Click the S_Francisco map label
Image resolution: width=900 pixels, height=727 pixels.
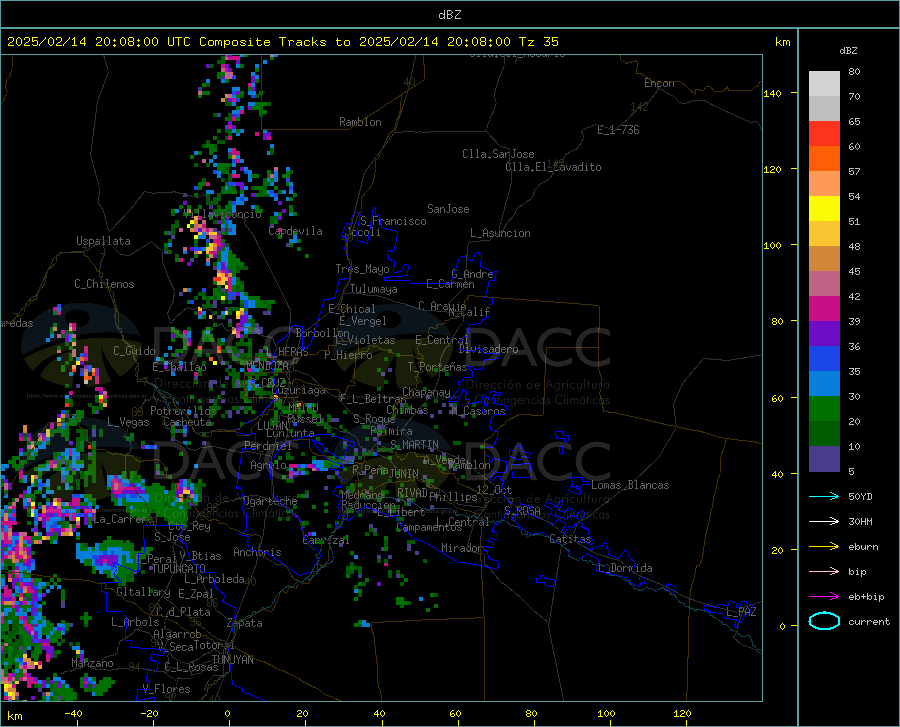tap(393, 221)
